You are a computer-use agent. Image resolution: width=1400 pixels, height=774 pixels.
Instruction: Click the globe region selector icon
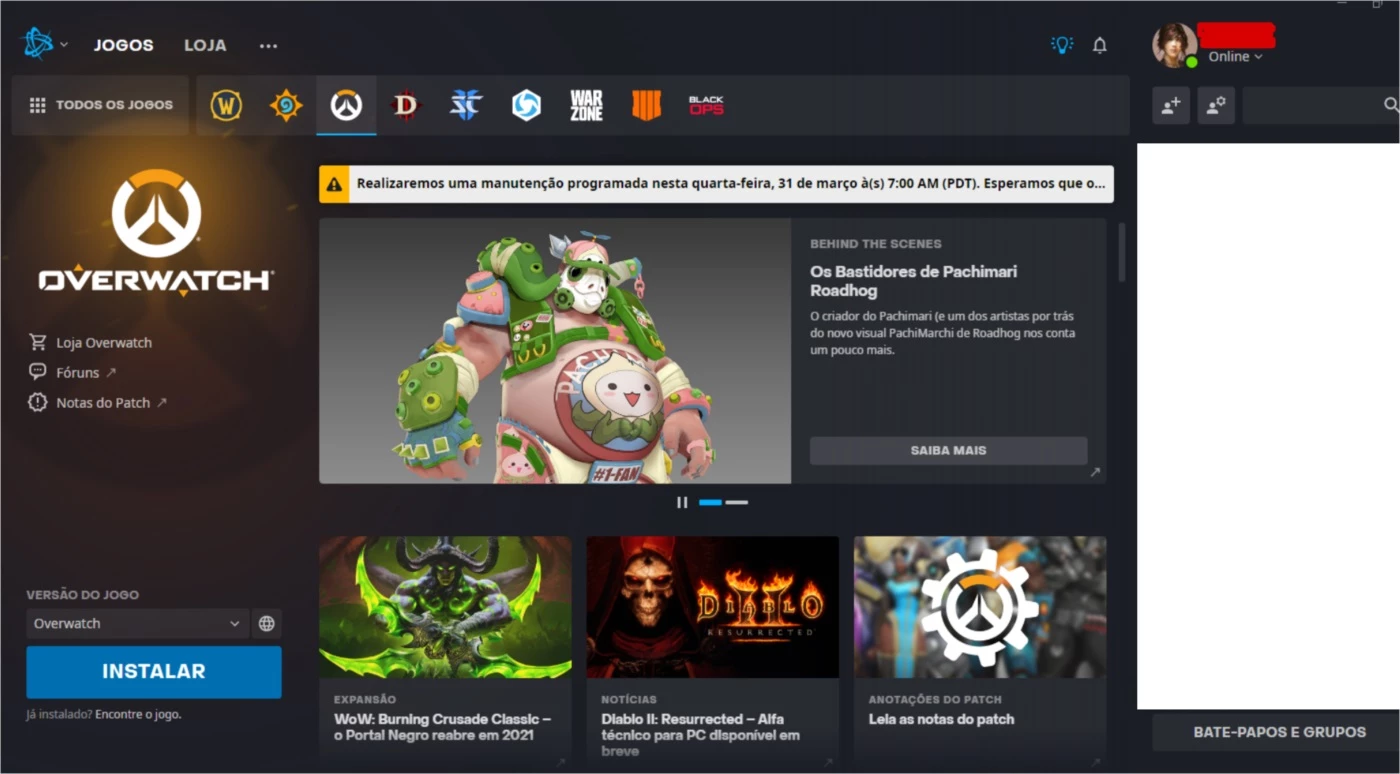click(x=267, y=623)
